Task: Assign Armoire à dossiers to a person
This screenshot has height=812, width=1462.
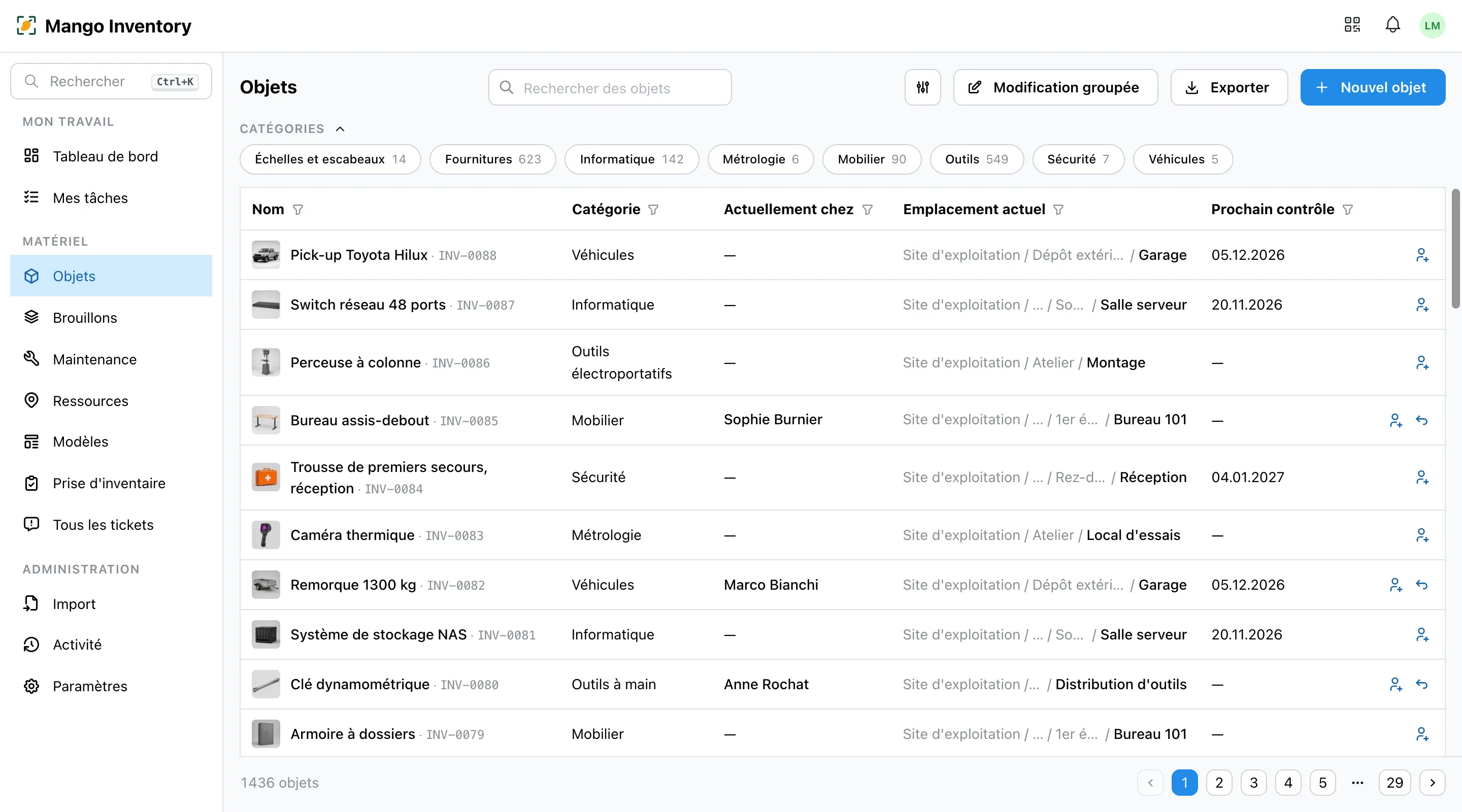Action: pos(1422,735)
